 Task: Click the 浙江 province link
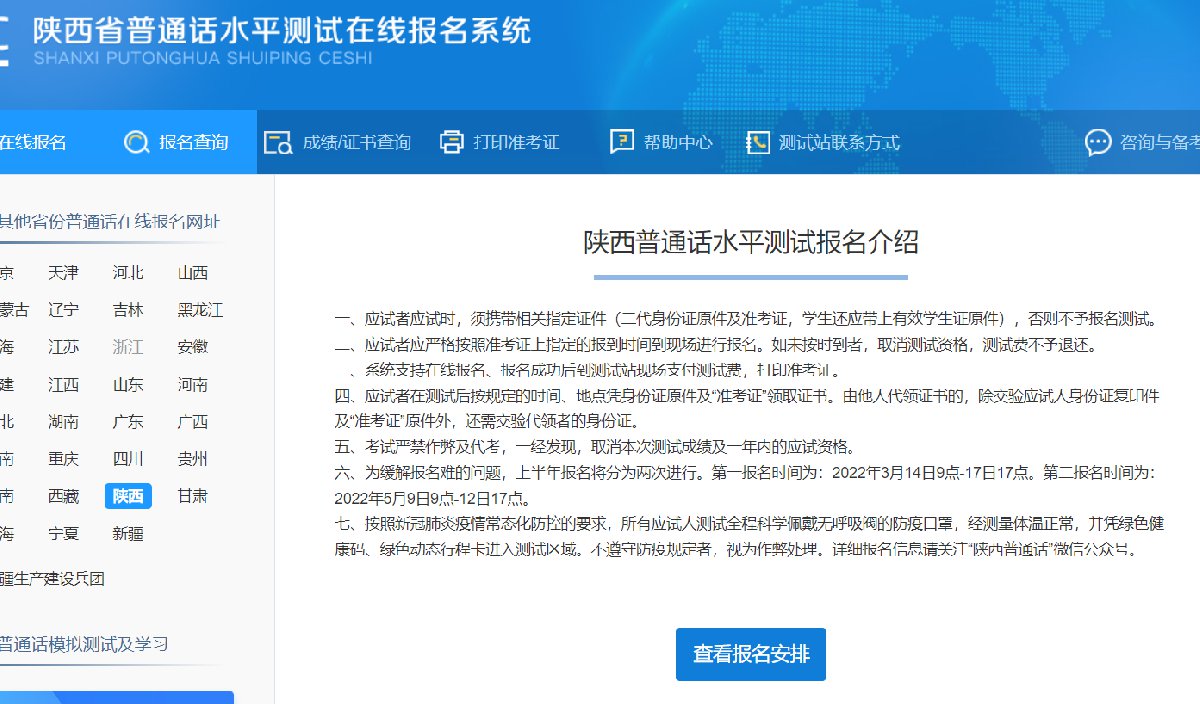pos(128,347)
